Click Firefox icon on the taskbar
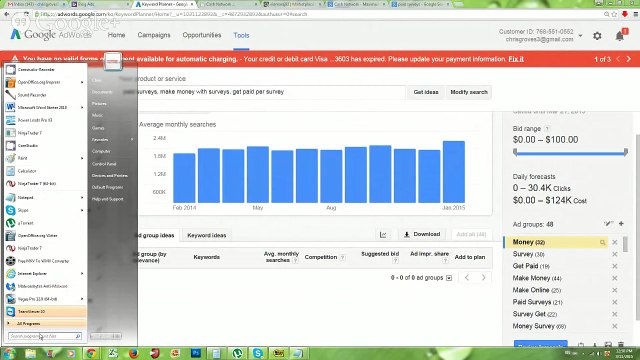The width and height of the screenshot is (640, 360). coord(133,353)
